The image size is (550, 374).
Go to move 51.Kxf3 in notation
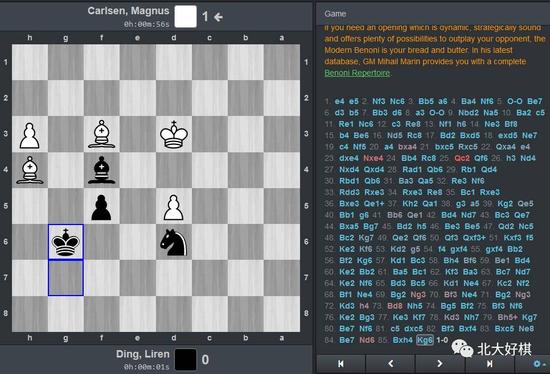pyautogui.click(x=513, y=238)
